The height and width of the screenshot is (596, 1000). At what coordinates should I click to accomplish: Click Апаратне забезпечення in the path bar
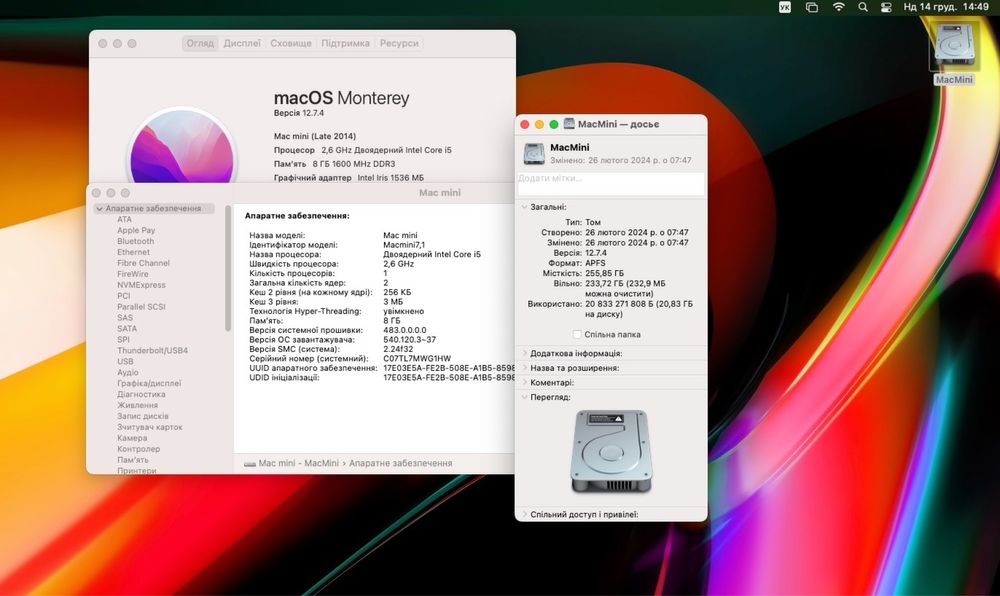[401, 463]
